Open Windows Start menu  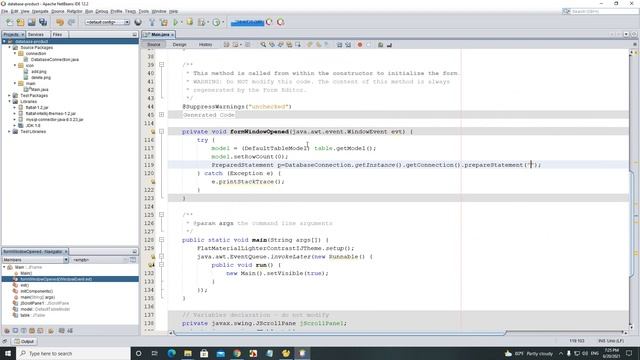(x=8, y=353)
